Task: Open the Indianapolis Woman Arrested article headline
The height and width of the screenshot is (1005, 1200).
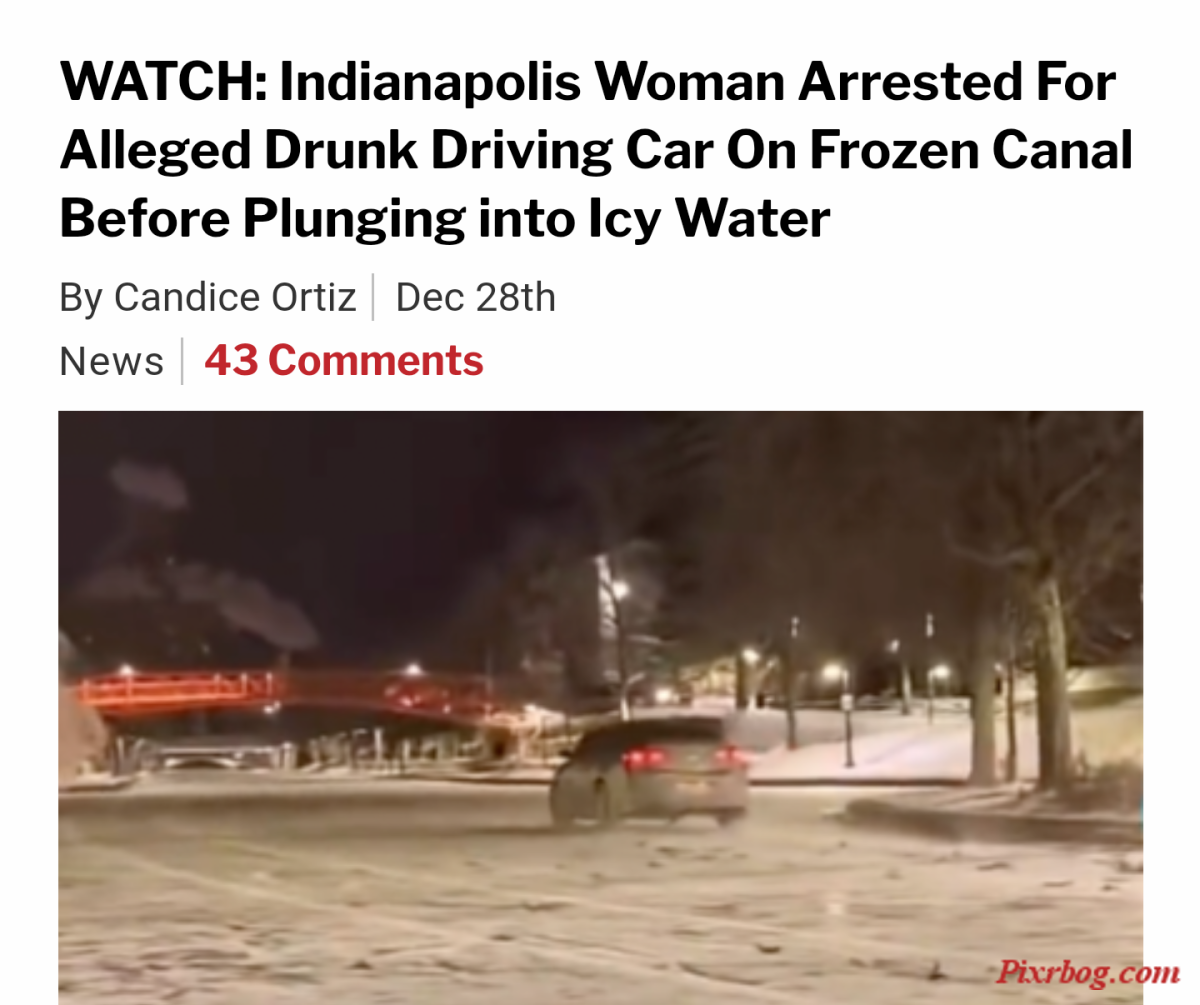Action: click(596, 150)
